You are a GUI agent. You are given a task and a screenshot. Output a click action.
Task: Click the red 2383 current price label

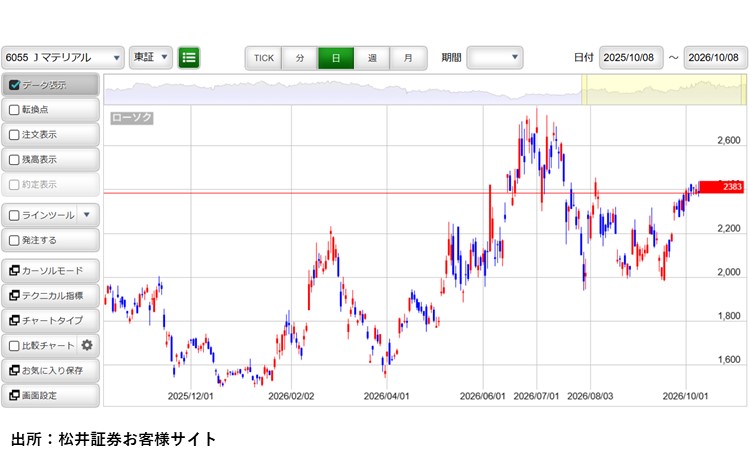(x=722, y=187)
